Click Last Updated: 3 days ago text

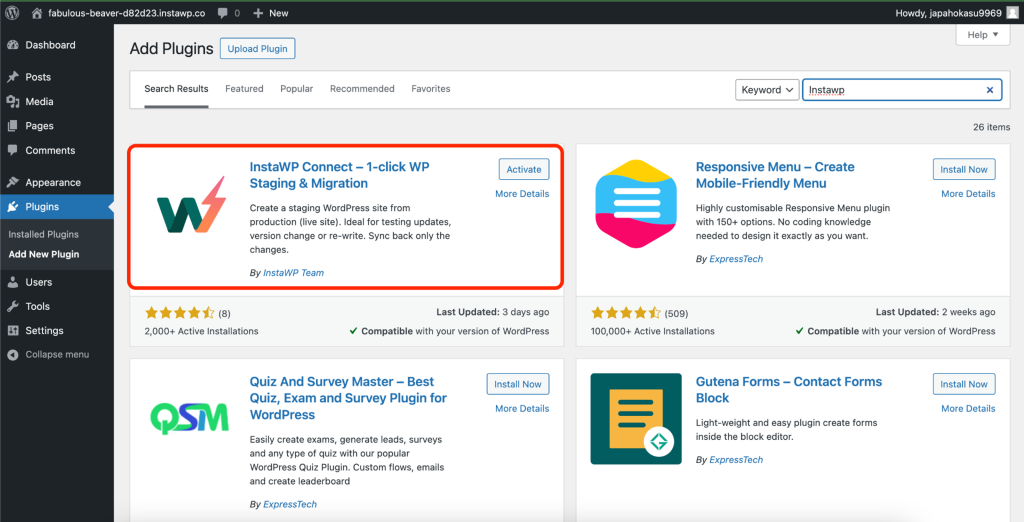[x=492, y=312]
